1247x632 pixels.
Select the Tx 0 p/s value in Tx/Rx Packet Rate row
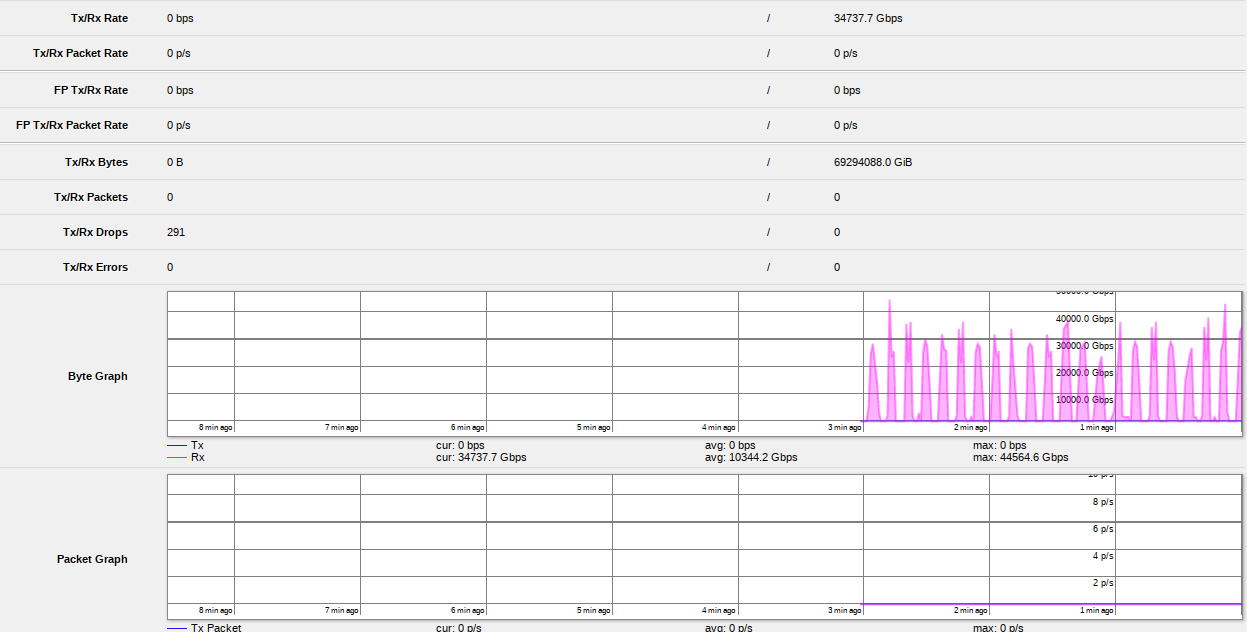pyautogui.click(x=179, y=53)
